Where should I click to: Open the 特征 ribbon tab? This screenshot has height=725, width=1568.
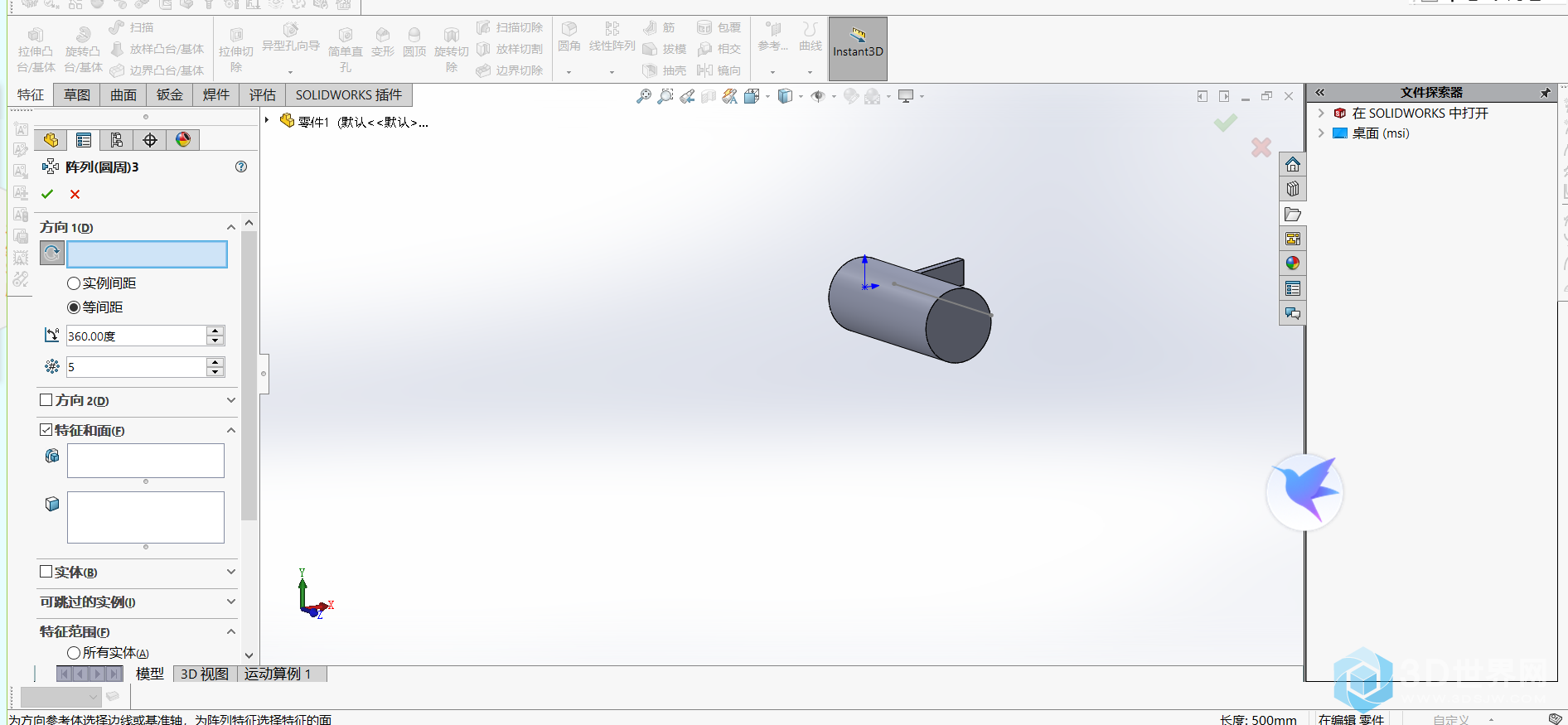tap(31, 95)
